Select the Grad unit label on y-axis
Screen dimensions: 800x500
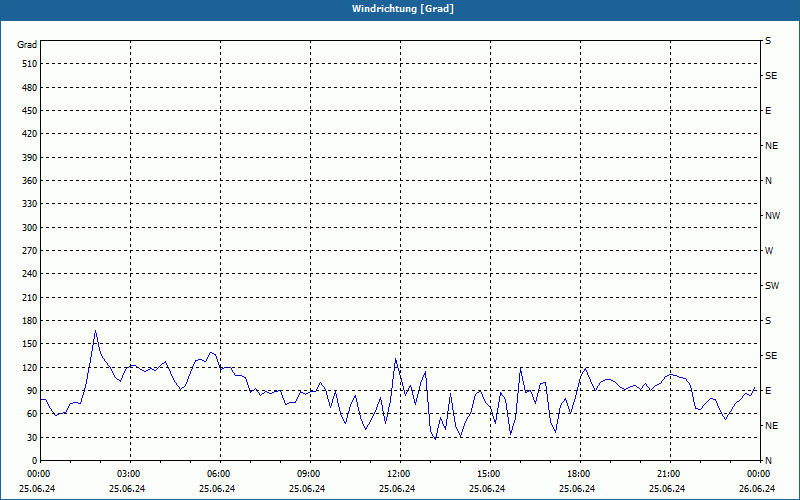(27, 45)
